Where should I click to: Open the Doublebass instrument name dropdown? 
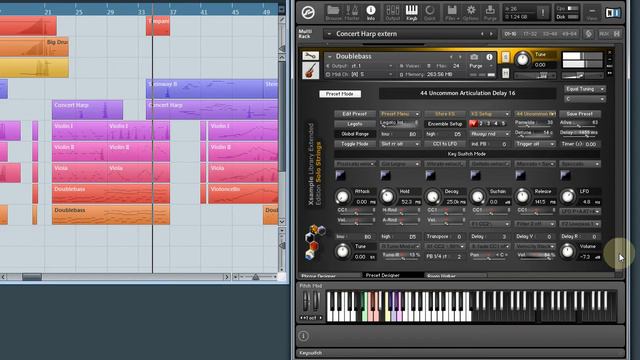click(330, 56)
